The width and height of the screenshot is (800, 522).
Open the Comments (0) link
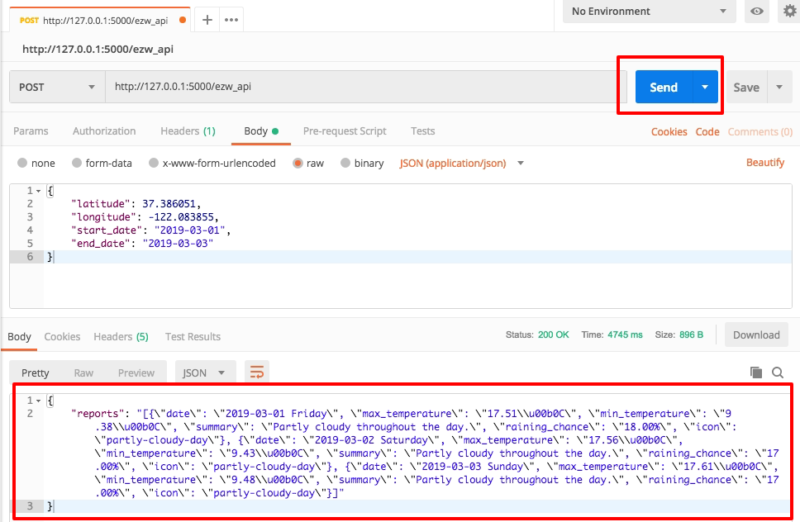click(x=760, y=132)
